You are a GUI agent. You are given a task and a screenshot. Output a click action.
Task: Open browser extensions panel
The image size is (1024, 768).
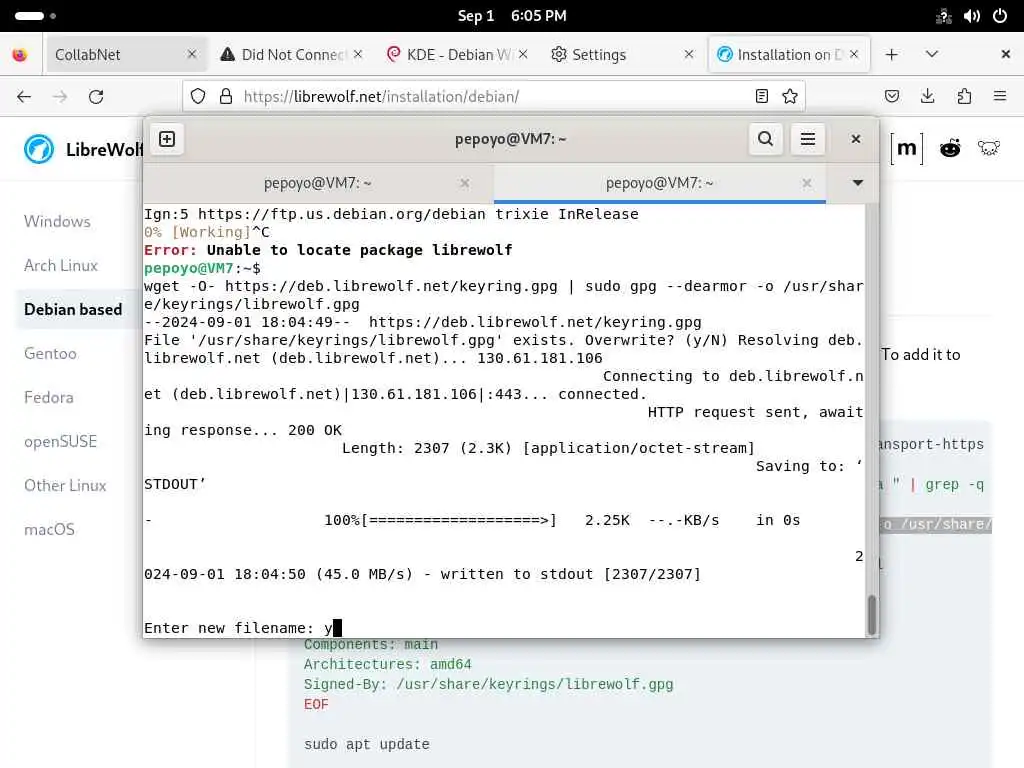(964, 97)
